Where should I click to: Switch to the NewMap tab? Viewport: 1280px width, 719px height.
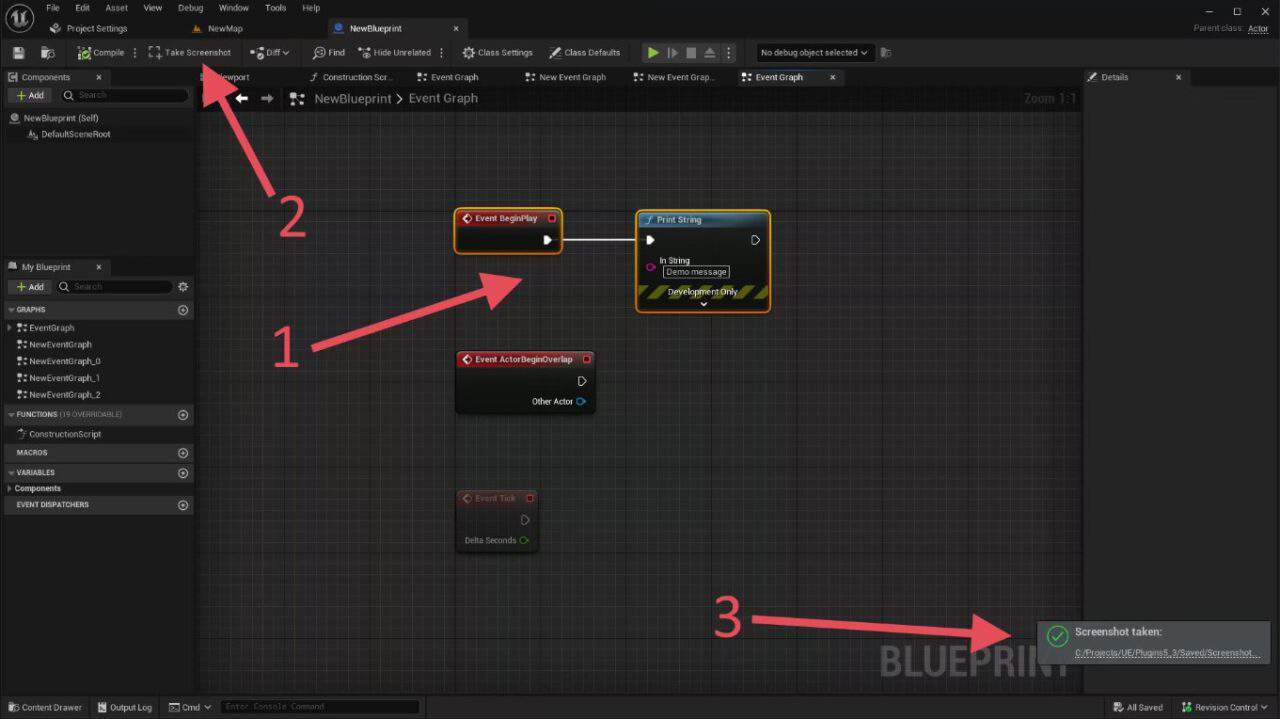coord(225,29)
